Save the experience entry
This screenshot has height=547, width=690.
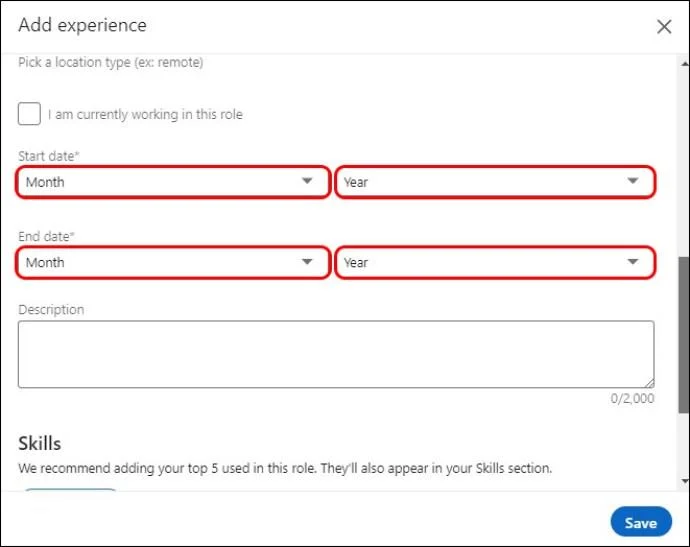[641, 522]
